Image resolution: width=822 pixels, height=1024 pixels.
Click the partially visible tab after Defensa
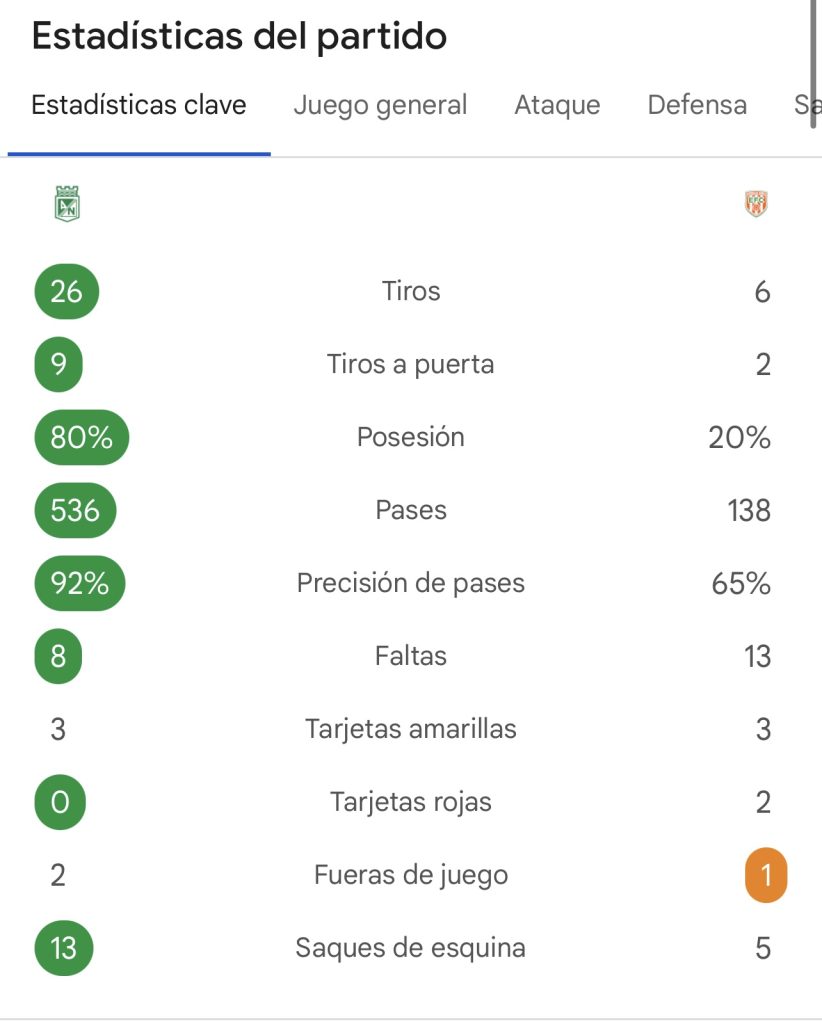tap(807, 105)
